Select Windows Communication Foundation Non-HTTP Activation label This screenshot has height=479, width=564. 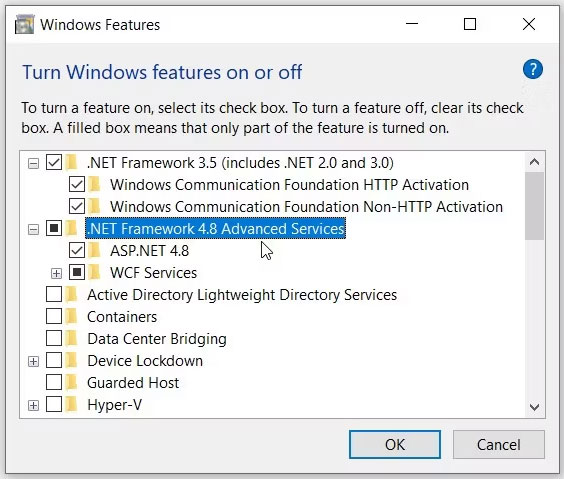click(306, 207)
